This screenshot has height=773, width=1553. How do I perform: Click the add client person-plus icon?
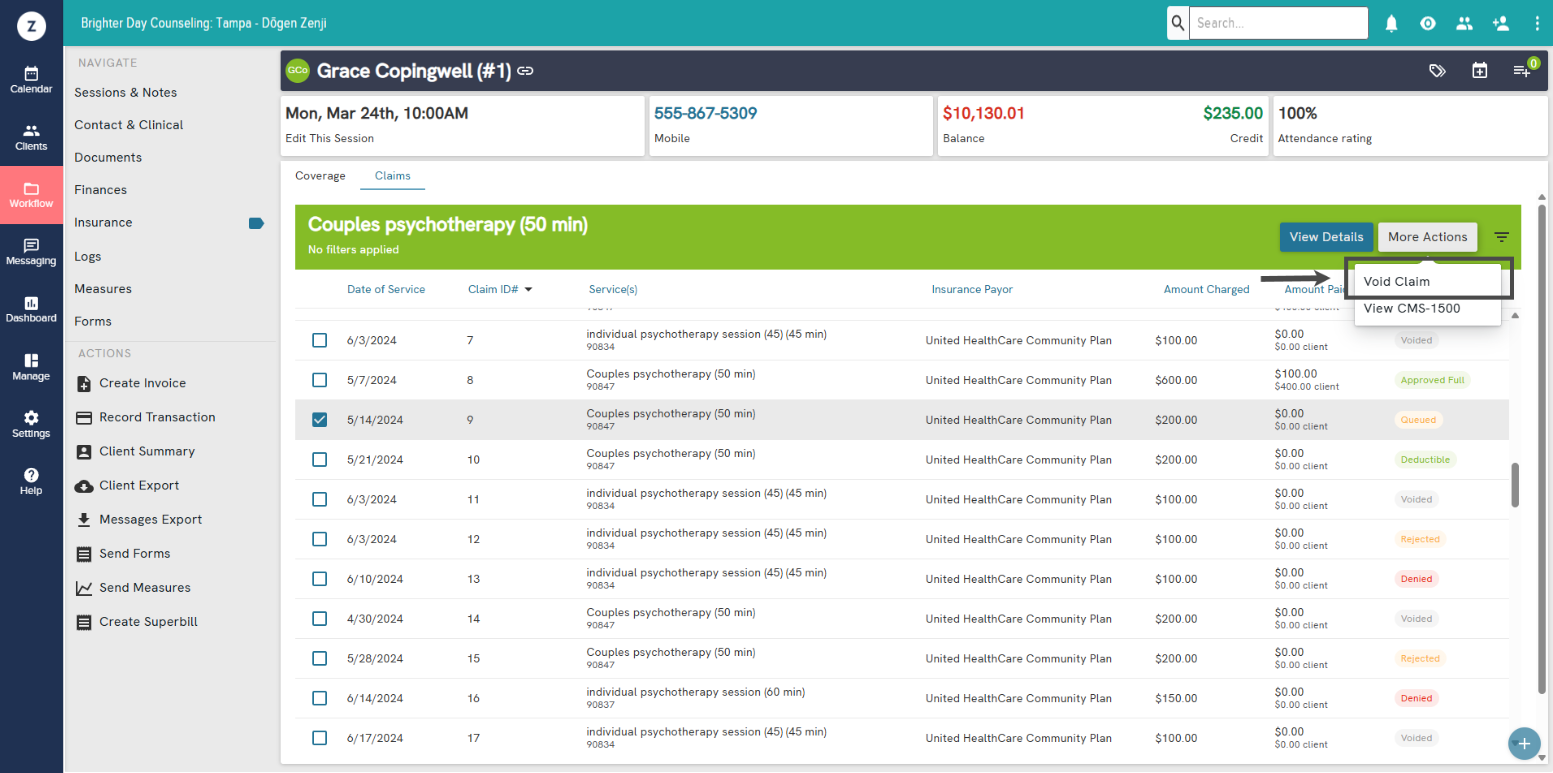[1500, 23]
